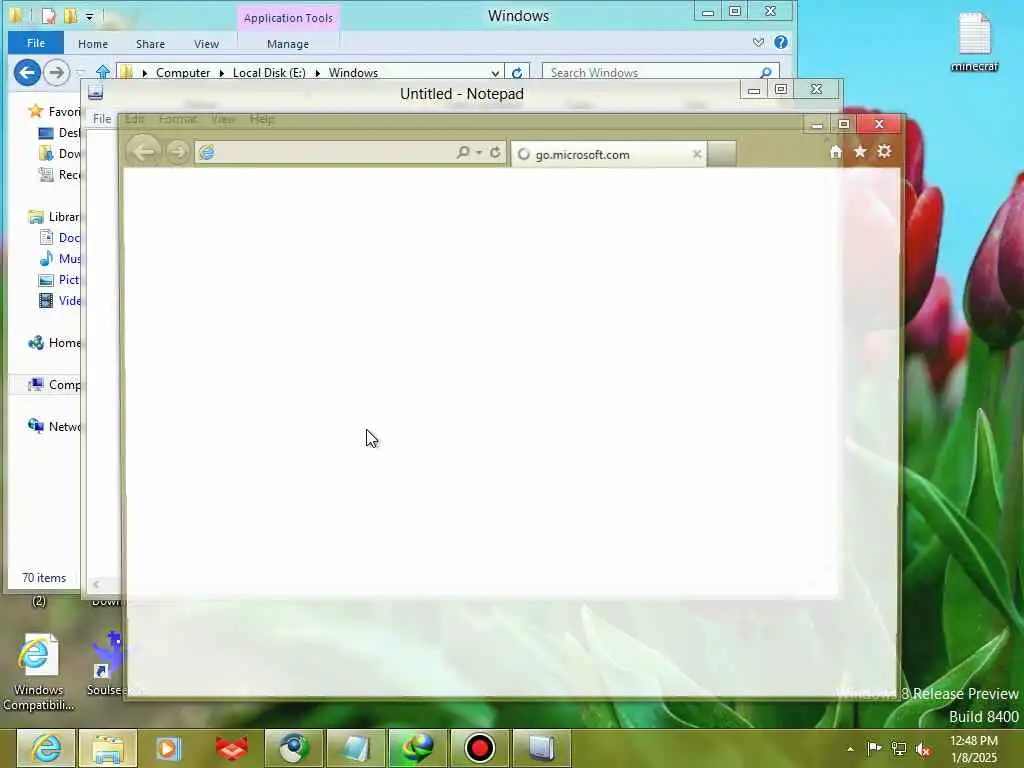The width and height of the screenshot is (1024, 768).
Task: Refresh the page in Internet Explorer
Action: tap(495, 152)
